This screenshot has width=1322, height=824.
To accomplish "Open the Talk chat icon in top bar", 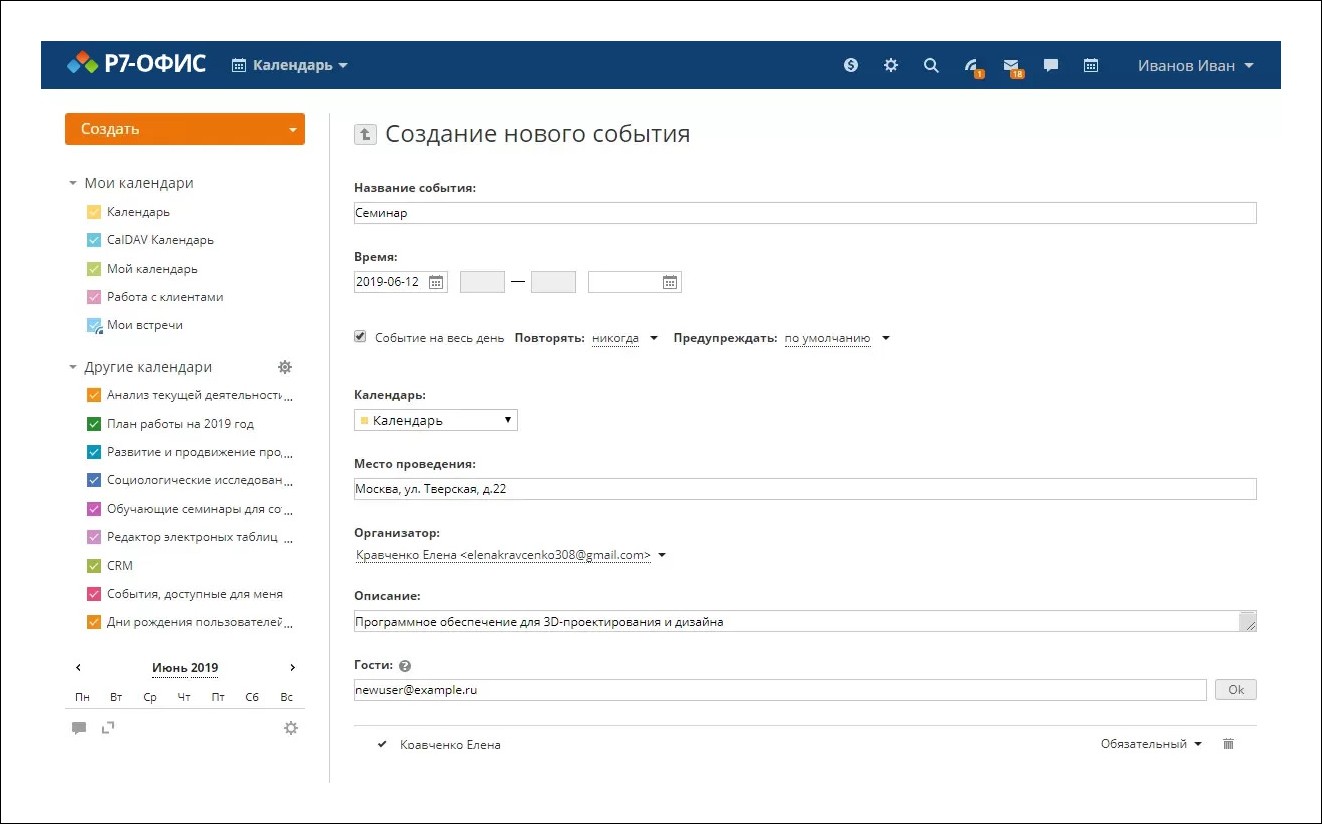I will click(x=1050, y=64).
